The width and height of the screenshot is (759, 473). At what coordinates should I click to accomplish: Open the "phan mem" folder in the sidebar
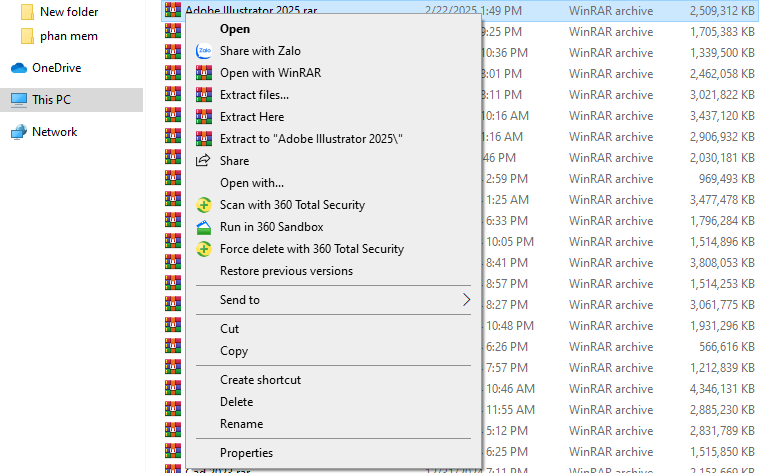tap(68, 36)
